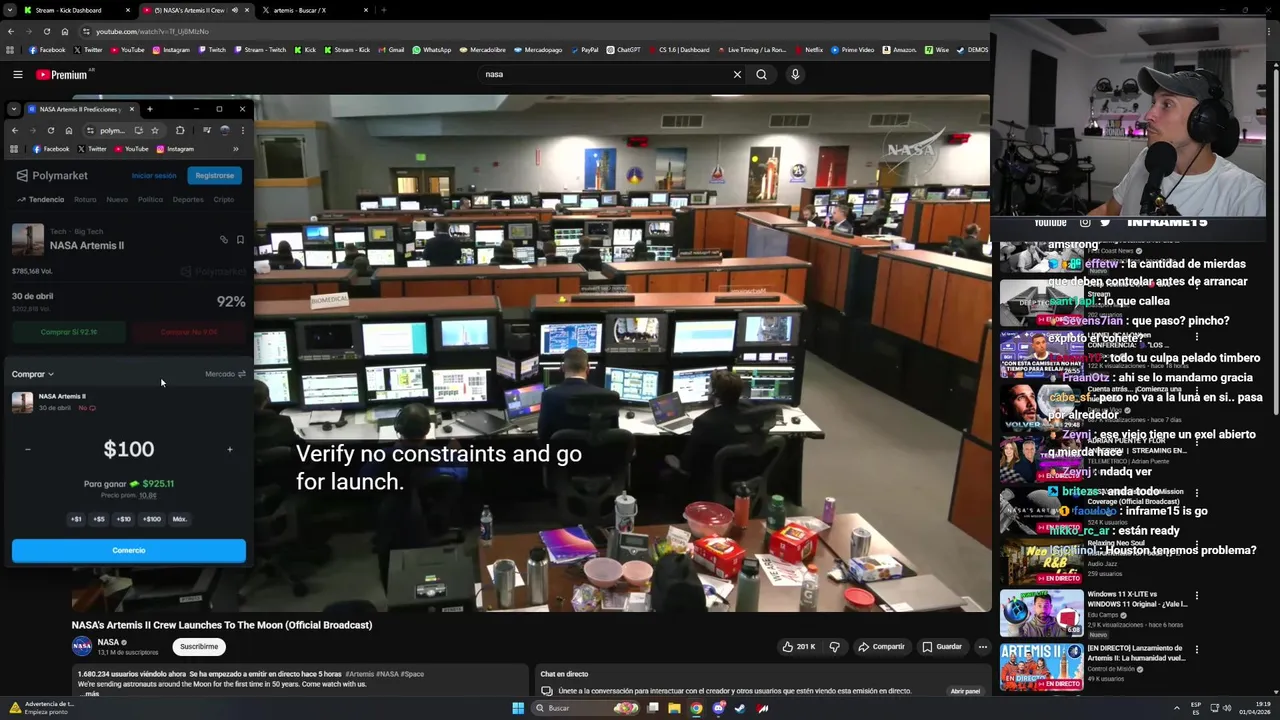Show more bookmarks chevron in Polymarket window

(x=236, y=149)
